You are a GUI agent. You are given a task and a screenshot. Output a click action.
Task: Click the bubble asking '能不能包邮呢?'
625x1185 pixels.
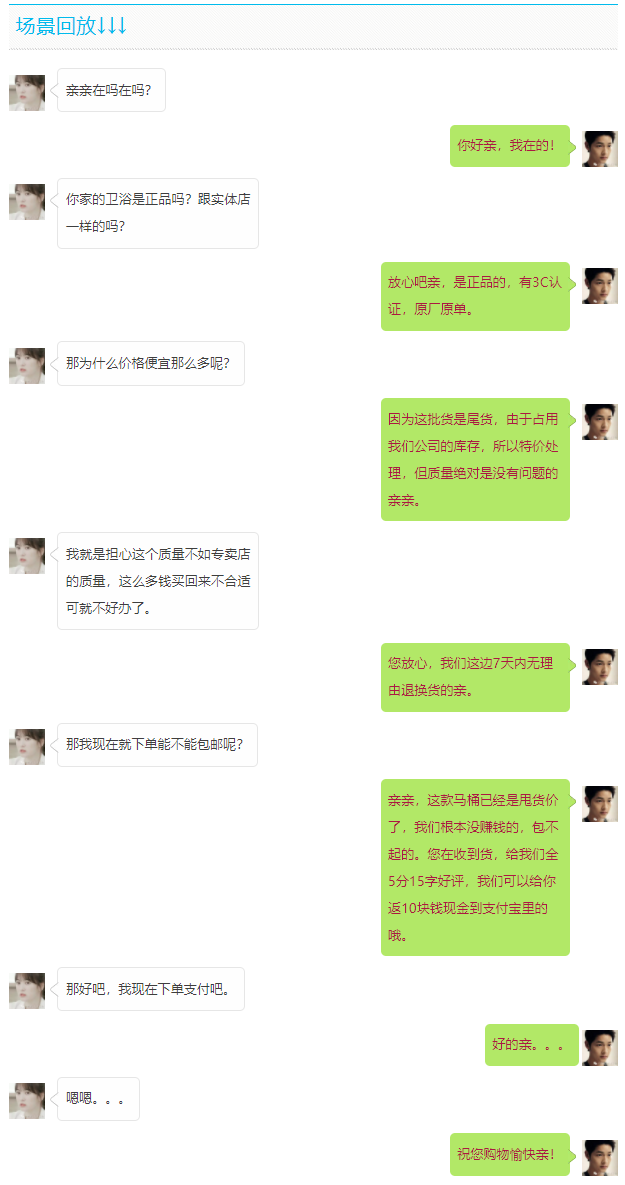pos(157,744)
